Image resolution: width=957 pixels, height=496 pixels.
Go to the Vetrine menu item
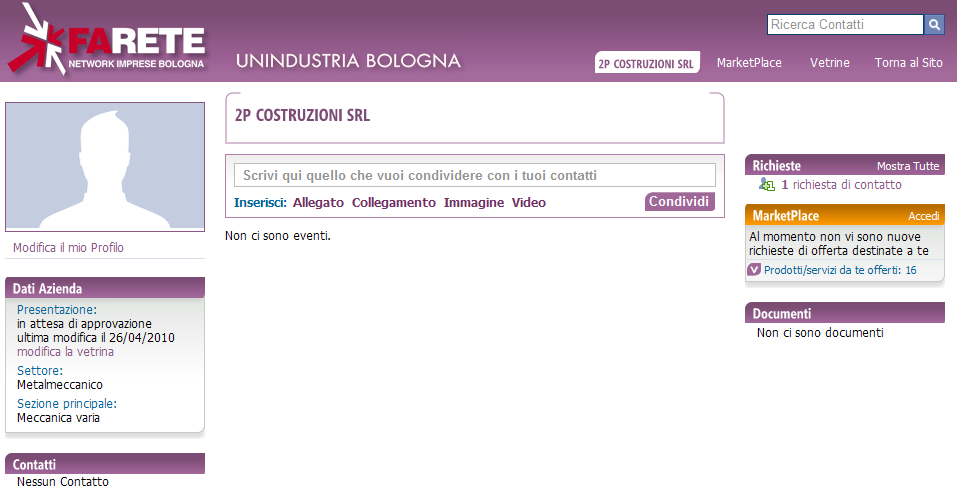pyautogui.click(x=829, y=63)
